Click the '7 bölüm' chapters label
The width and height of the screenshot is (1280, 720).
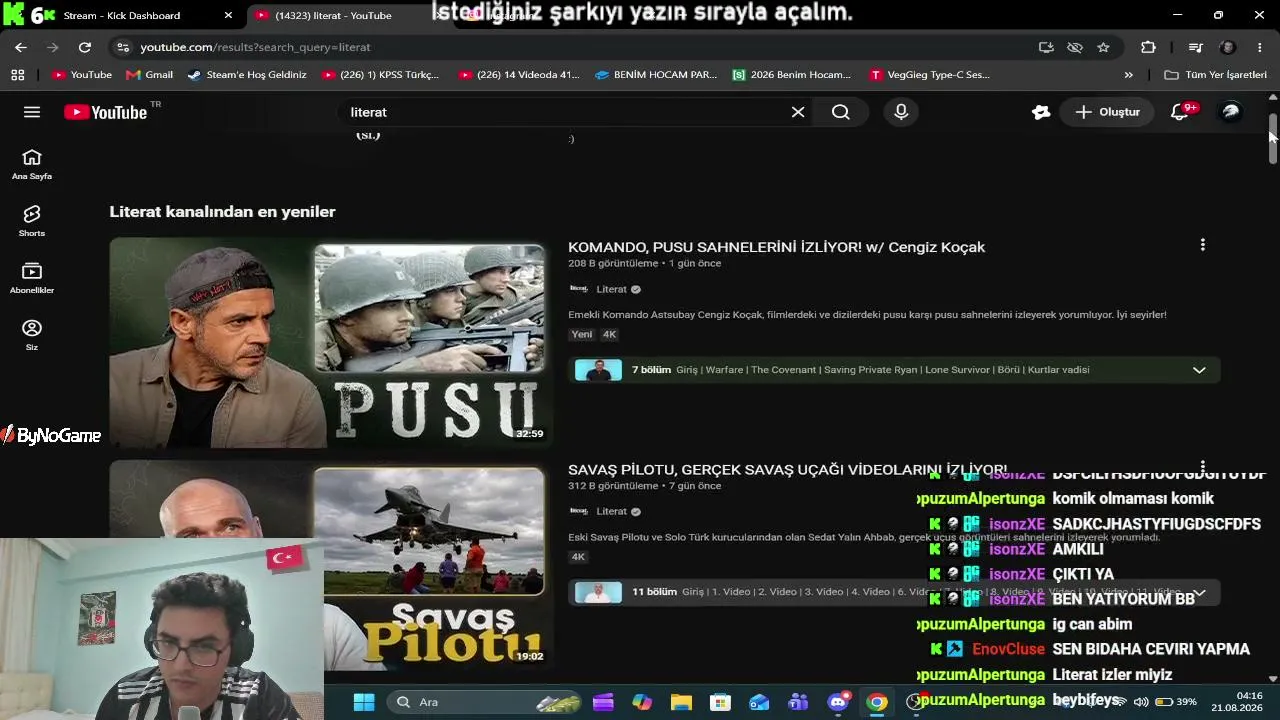(x=651, y=370)
